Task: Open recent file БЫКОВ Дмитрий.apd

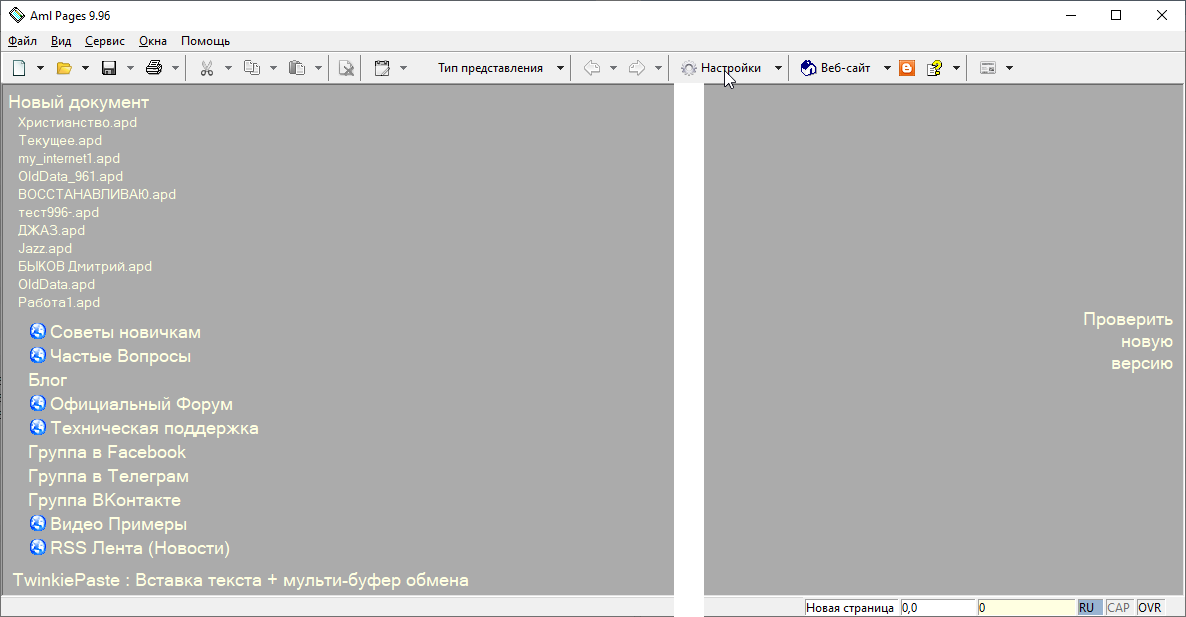Action: pos(85,266)
